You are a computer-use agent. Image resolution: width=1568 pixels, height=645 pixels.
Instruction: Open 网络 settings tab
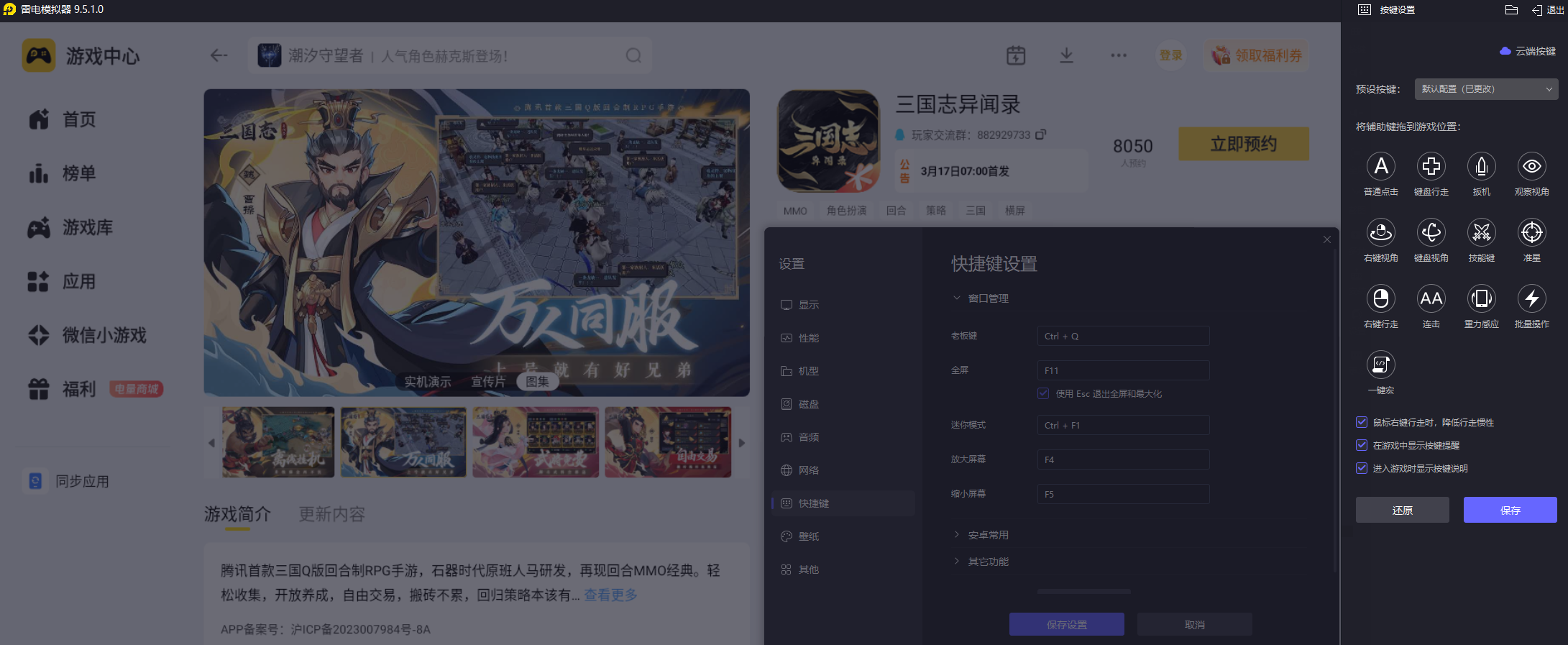pos(843,470)
